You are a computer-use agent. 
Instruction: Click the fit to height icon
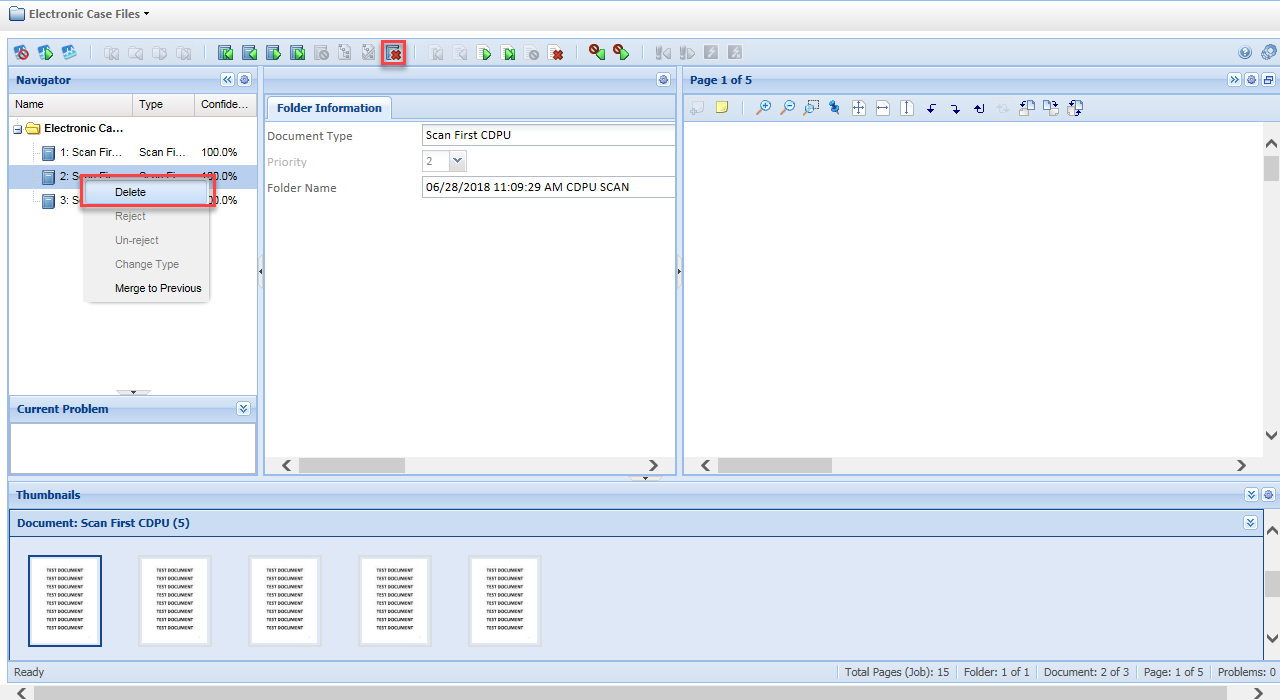tap(906, 108)
